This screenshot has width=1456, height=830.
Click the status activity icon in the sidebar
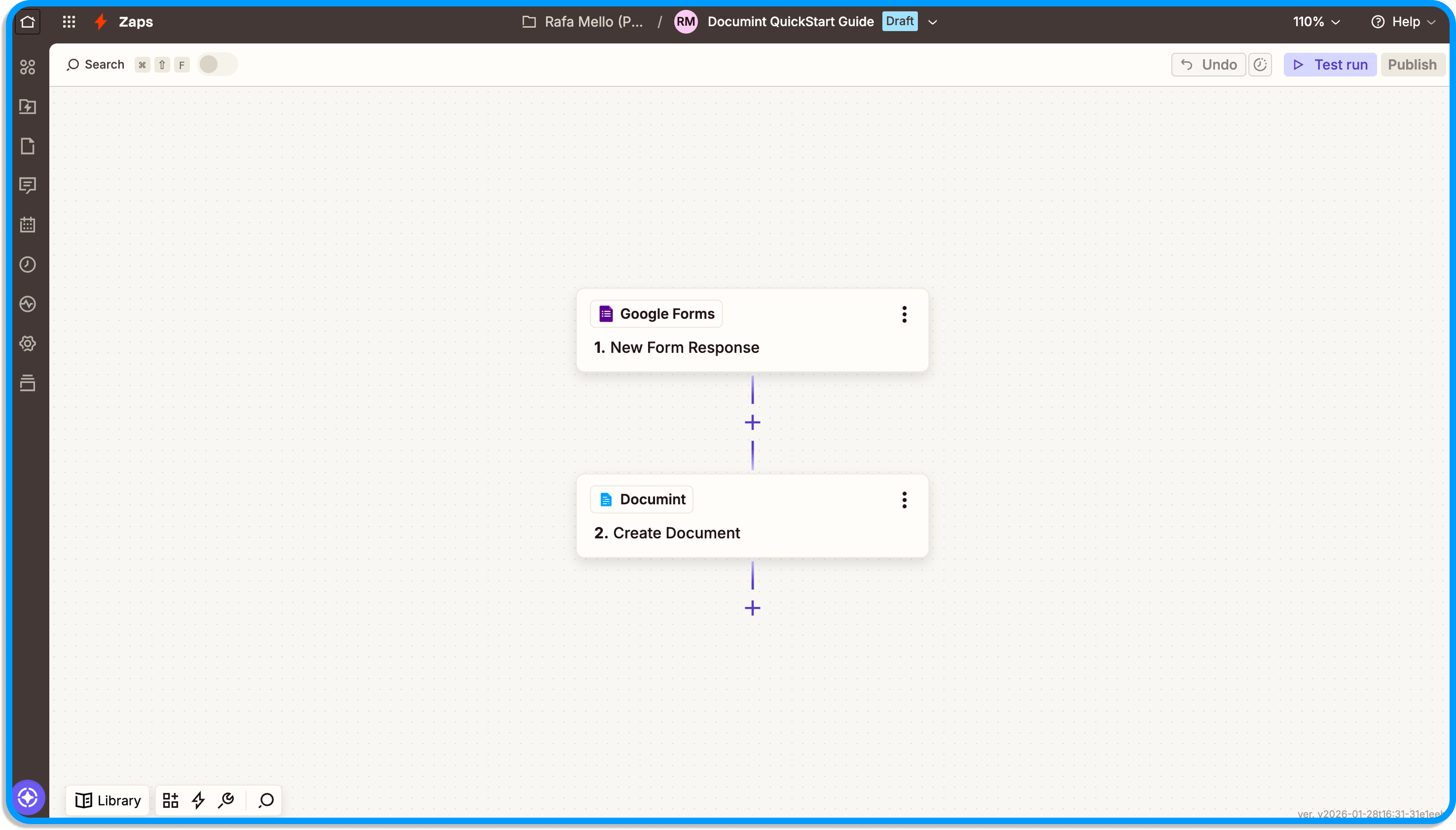click(27, 304)
